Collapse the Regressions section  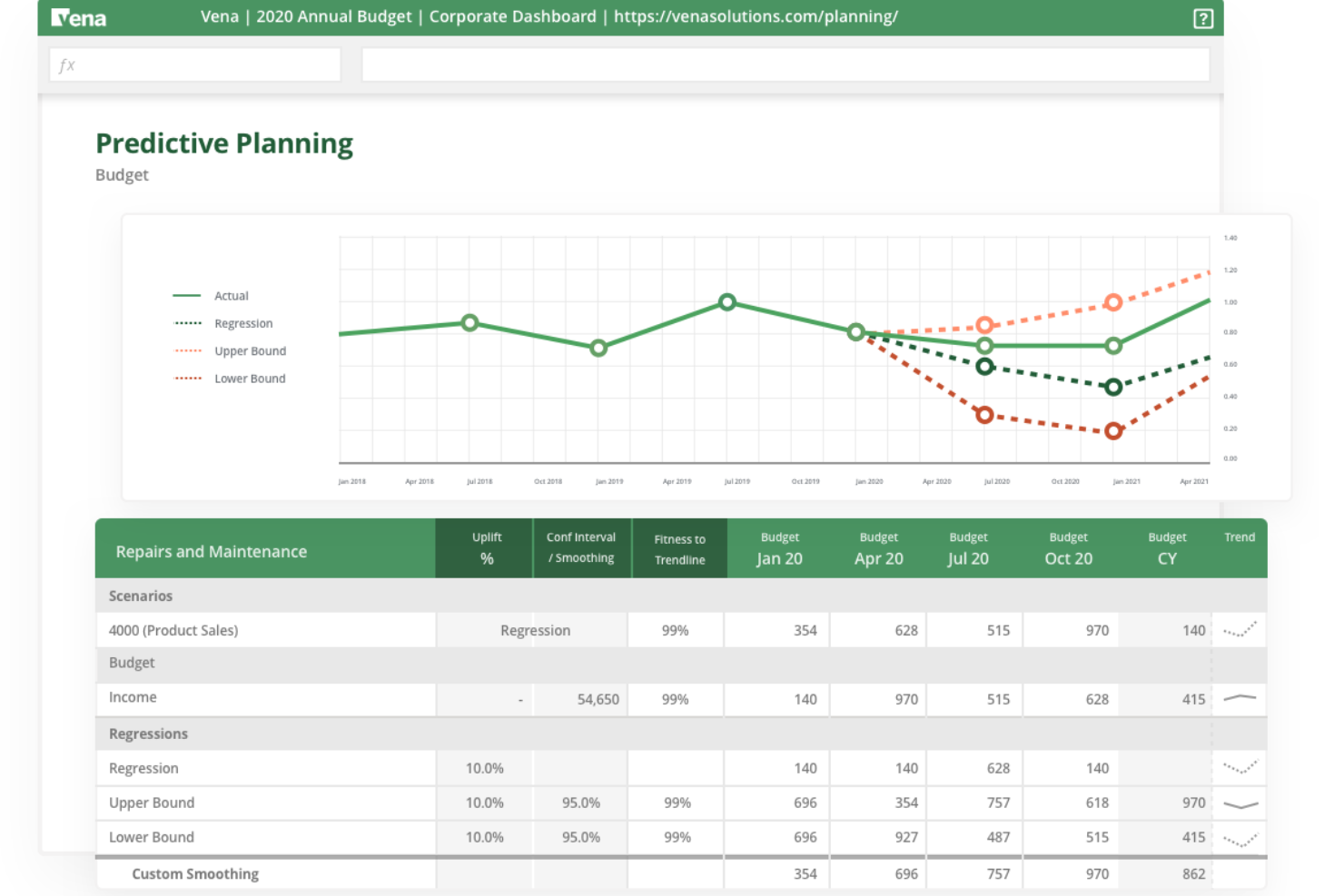(148, 734)
